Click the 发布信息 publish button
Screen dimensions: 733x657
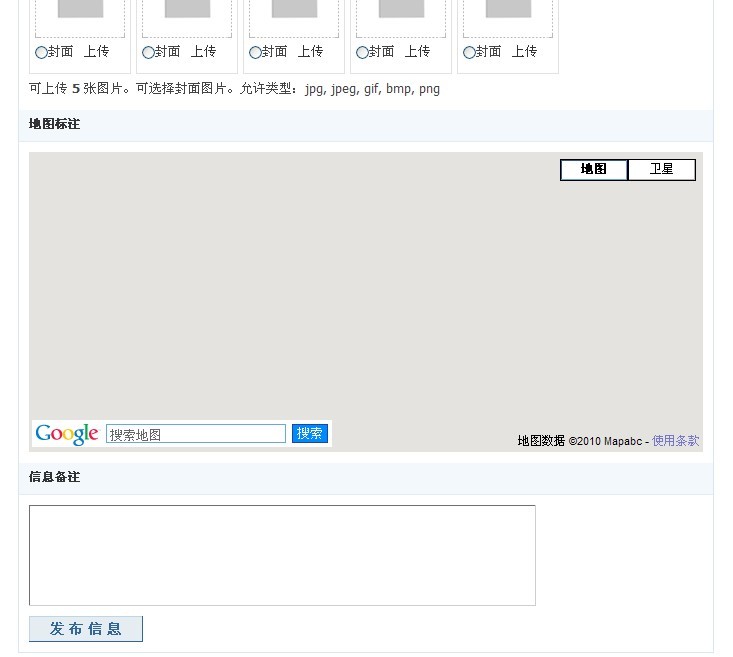tap(86, 628)
